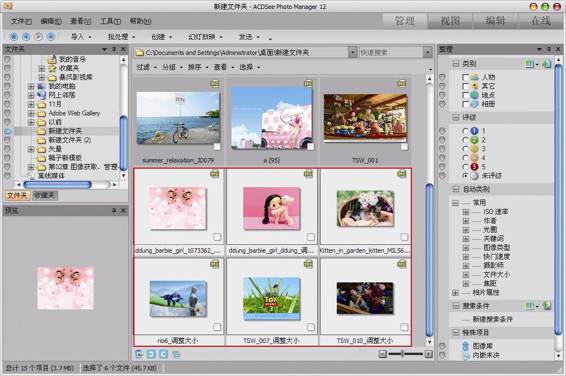Pin the 文件夹 folders panel
The height and width of the screenshot is (376, 566).
[x=114, y=49]
